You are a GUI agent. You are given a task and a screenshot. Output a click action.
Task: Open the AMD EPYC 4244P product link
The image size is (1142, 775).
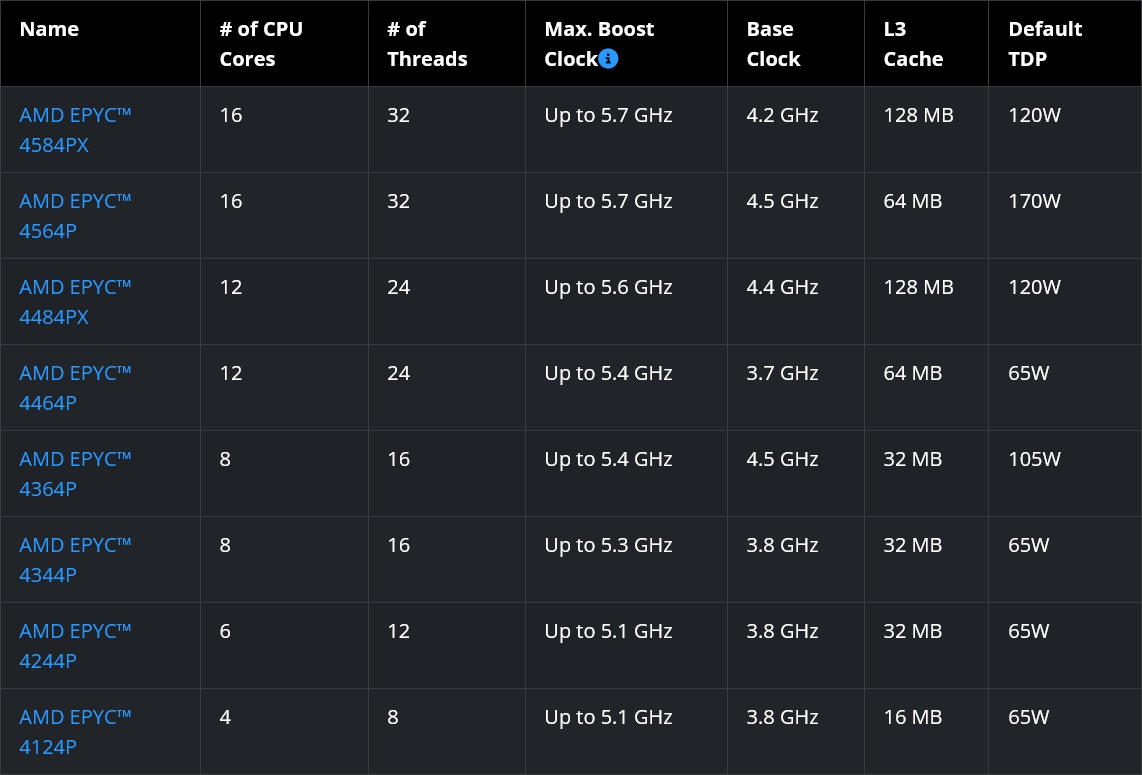coord(75,646)
